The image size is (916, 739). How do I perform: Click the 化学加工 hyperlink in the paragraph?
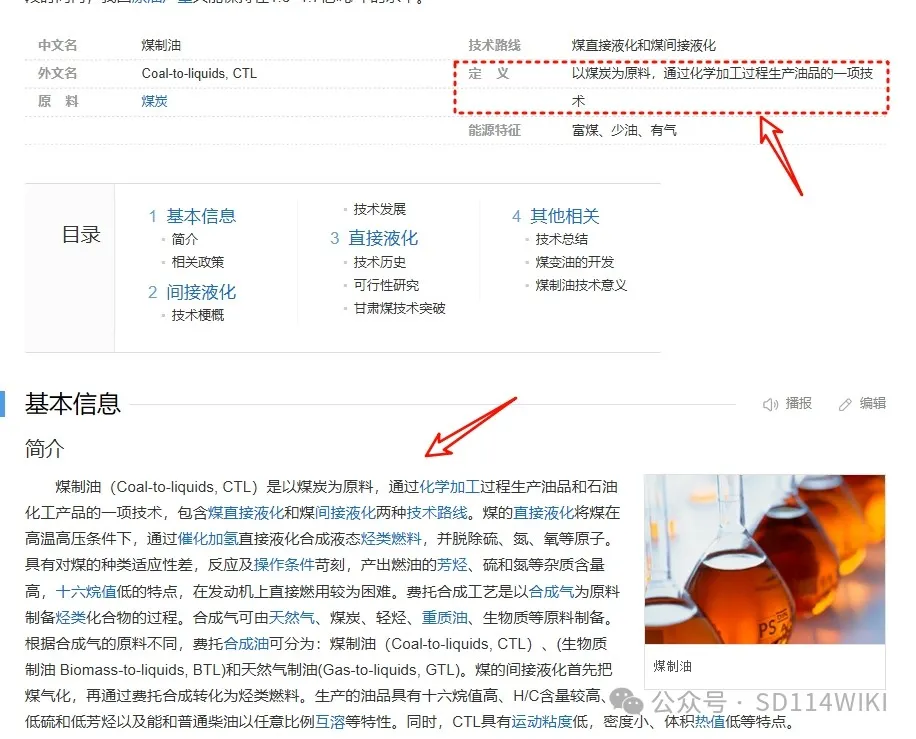[x=449, y=487]
